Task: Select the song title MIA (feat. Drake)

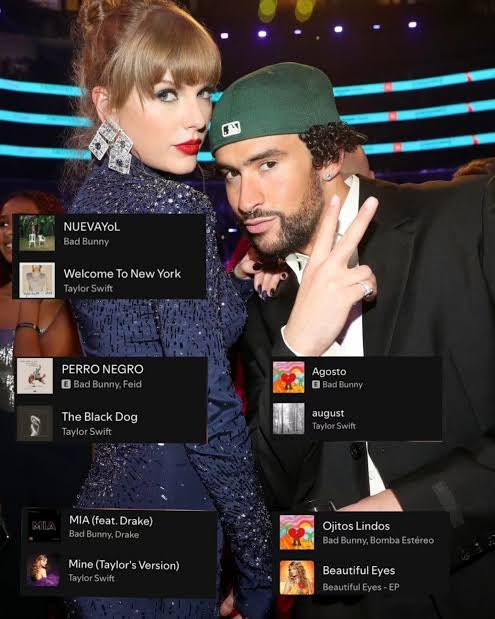Action: point(111,521)
